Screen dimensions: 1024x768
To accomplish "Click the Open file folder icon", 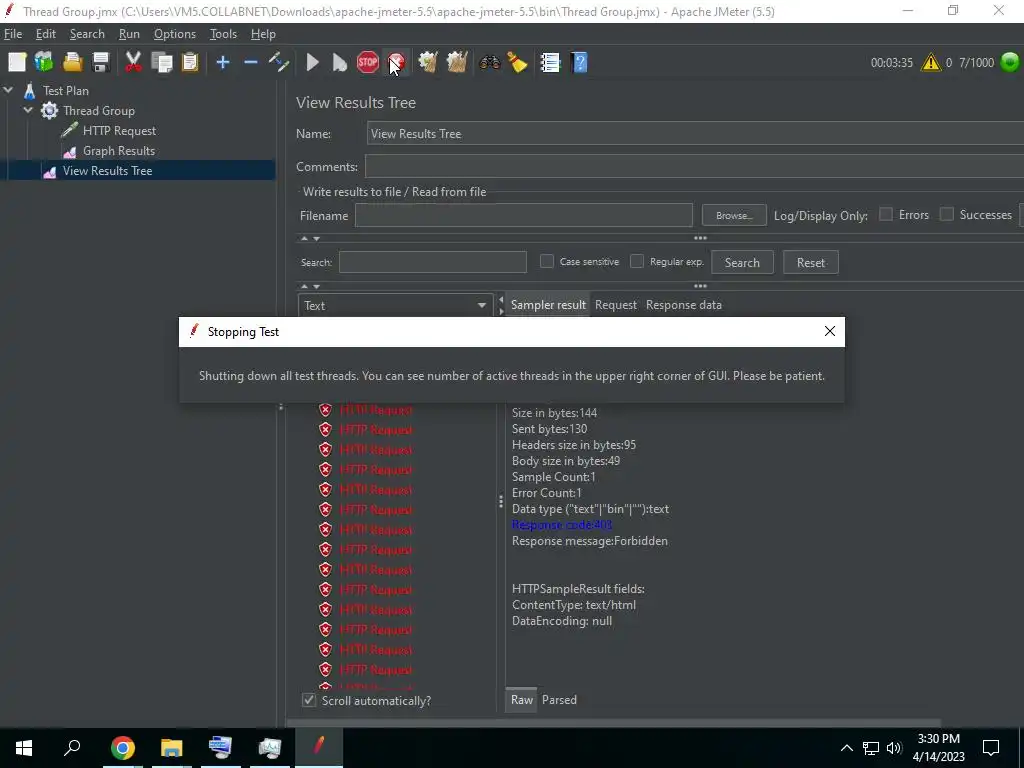I will pyautogui.click(x=72, y=63).
